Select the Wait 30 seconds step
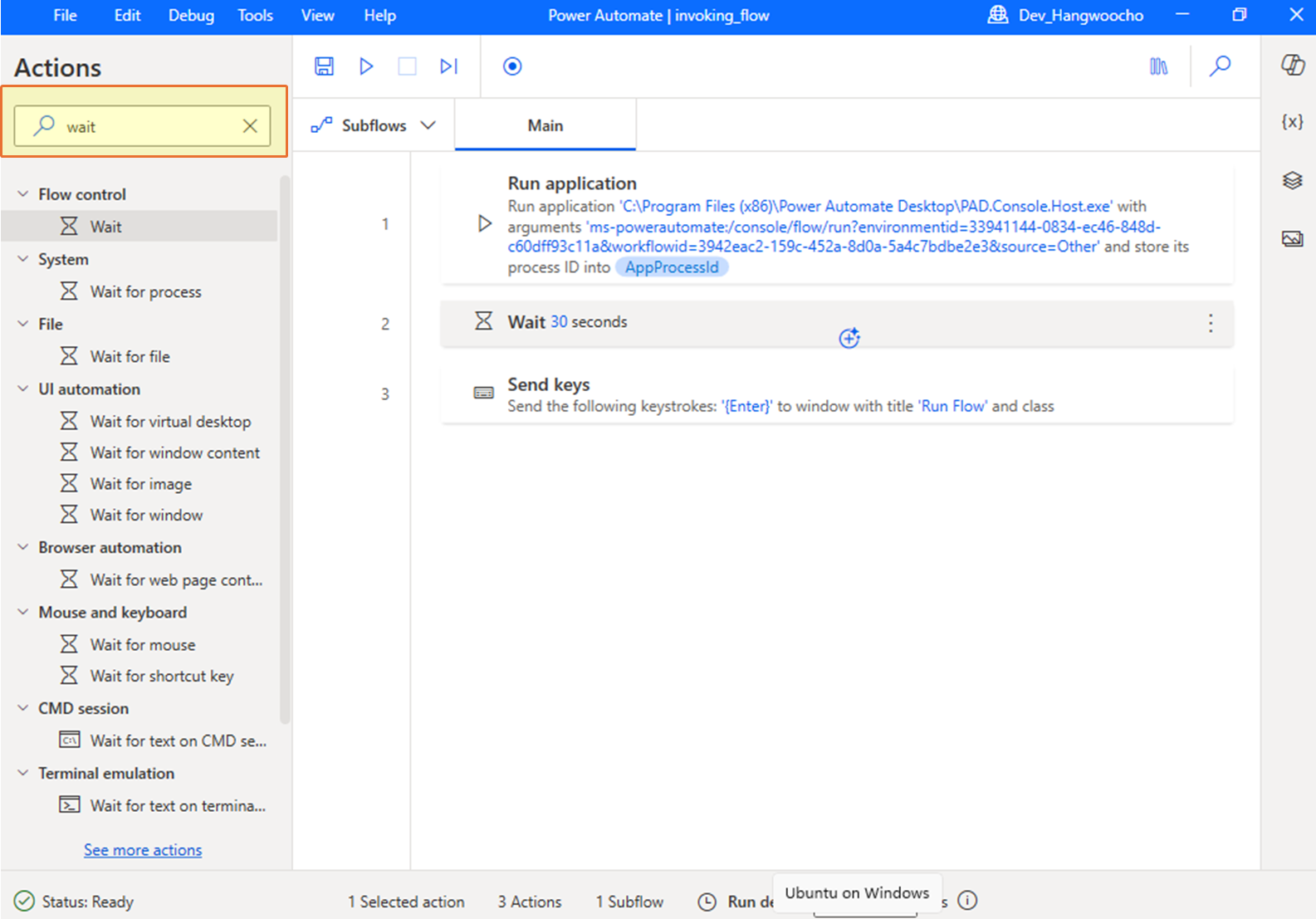Image resolution: width=1316 pixels, height=919 pixels. [x=837, y=323]
